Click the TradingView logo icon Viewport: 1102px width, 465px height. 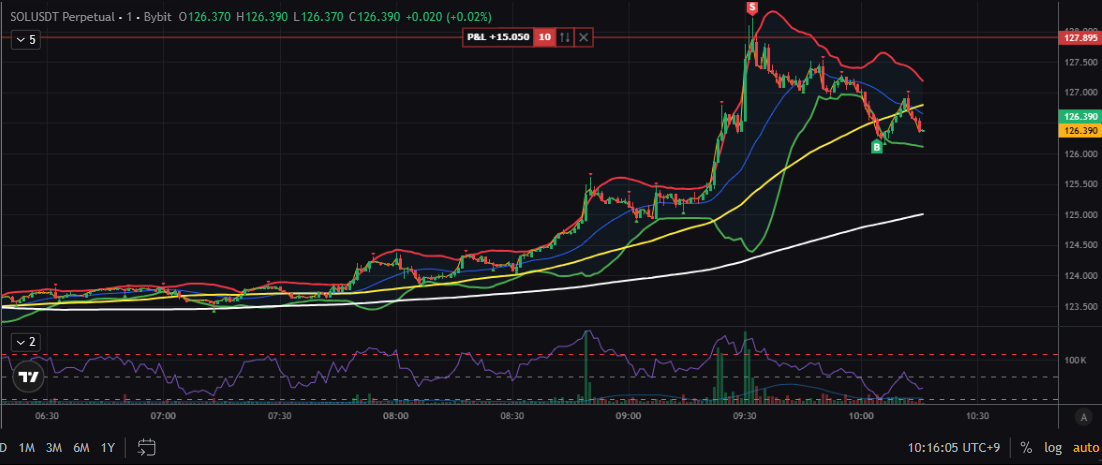tap(29, 378)
